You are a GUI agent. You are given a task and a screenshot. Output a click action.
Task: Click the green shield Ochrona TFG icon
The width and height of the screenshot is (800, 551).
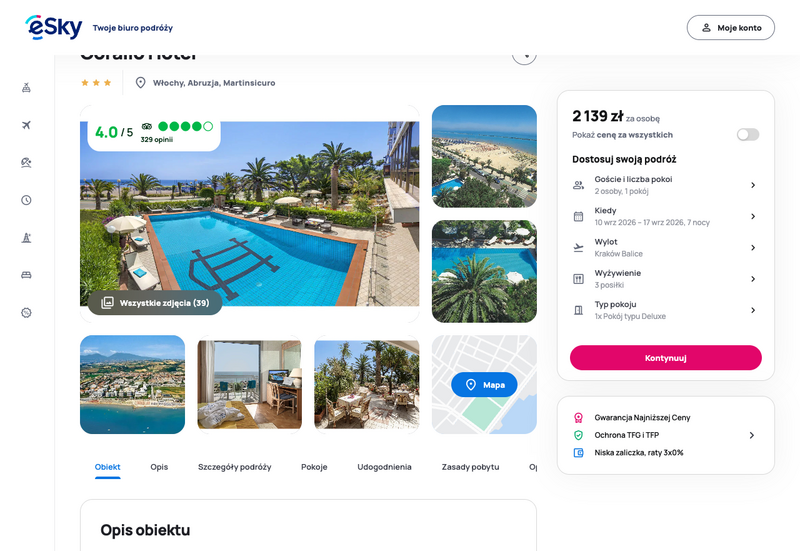tap(578, 435)
